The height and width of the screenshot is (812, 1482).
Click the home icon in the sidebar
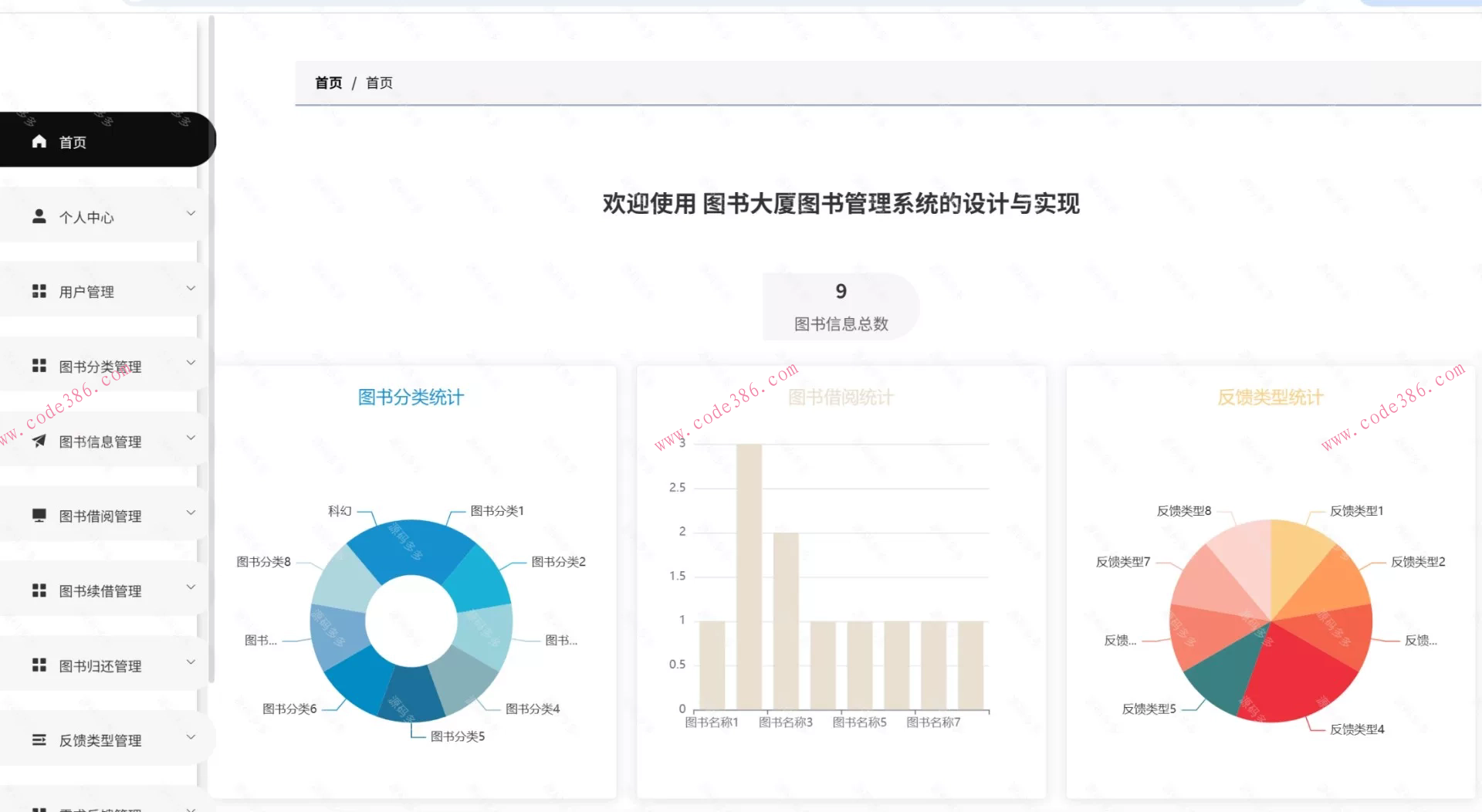39,141
